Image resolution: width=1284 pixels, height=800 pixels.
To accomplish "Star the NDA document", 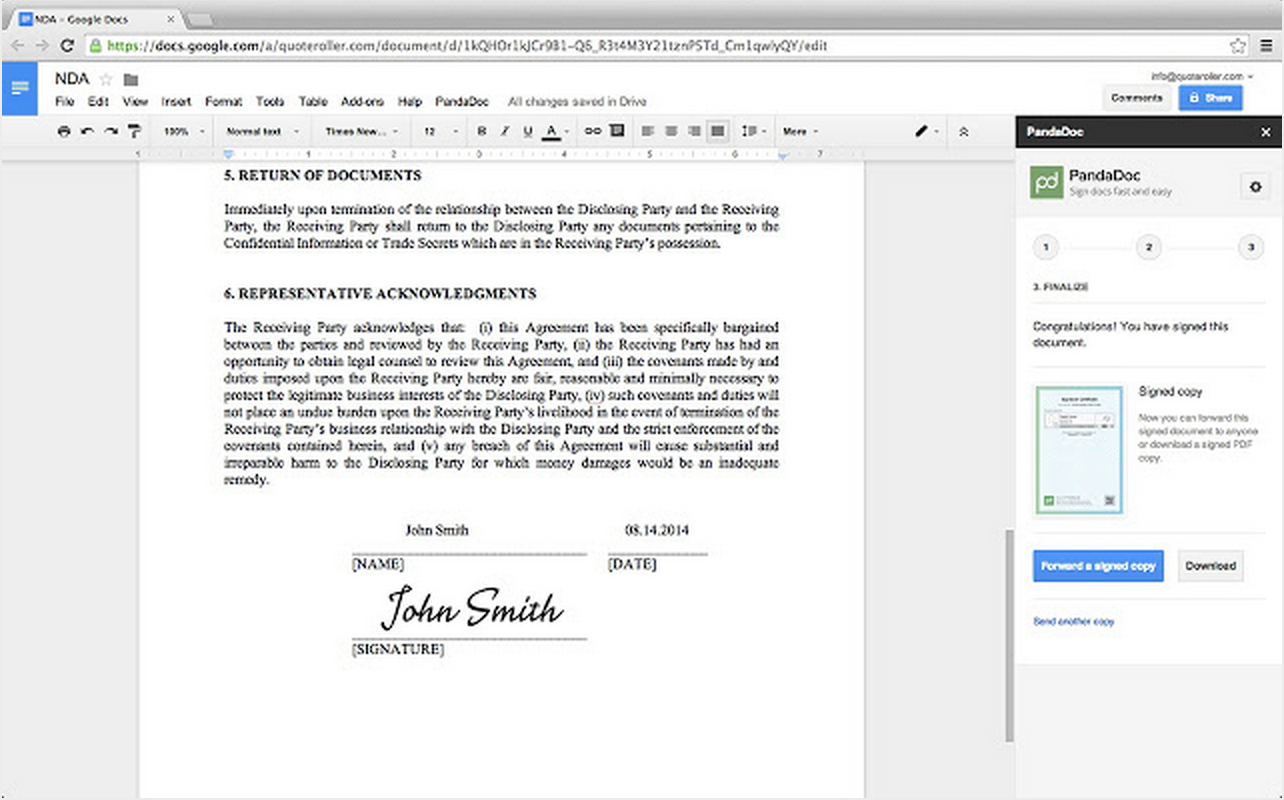I will [106, 80].
